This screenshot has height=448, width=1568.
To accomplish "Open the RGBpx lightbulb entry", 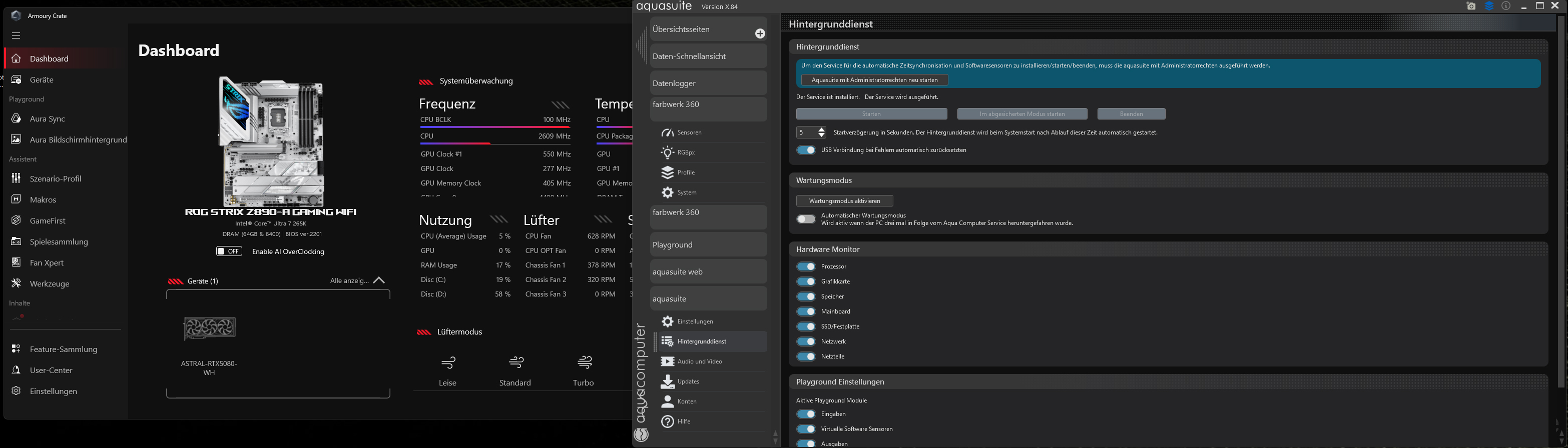I will [685, 152].
